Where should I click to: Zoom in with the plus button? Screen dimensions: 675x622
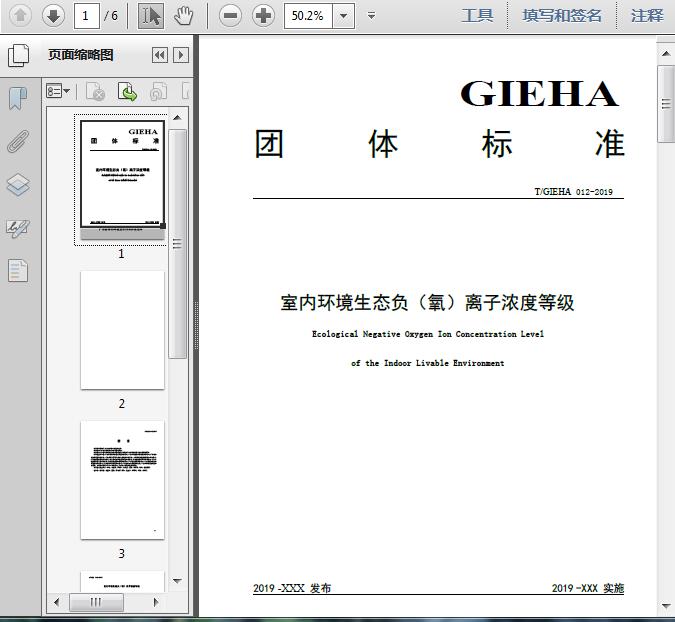pos(264,15)
